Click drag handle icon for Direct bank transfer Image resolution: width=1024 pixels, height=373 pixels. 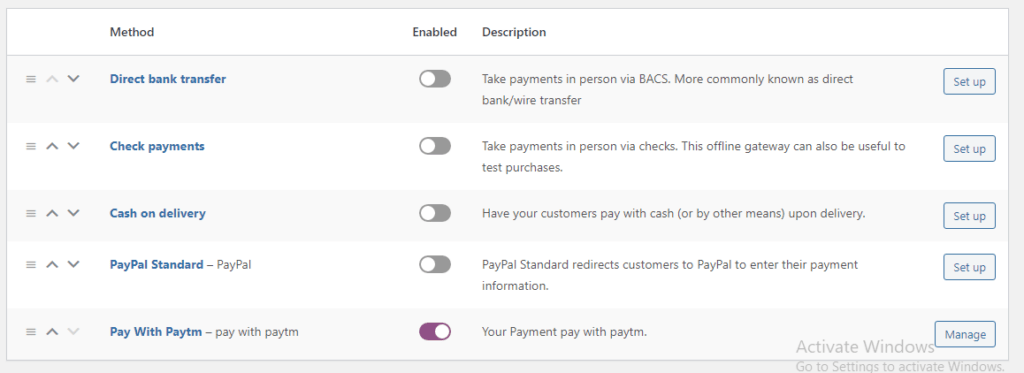click(31, 79)
